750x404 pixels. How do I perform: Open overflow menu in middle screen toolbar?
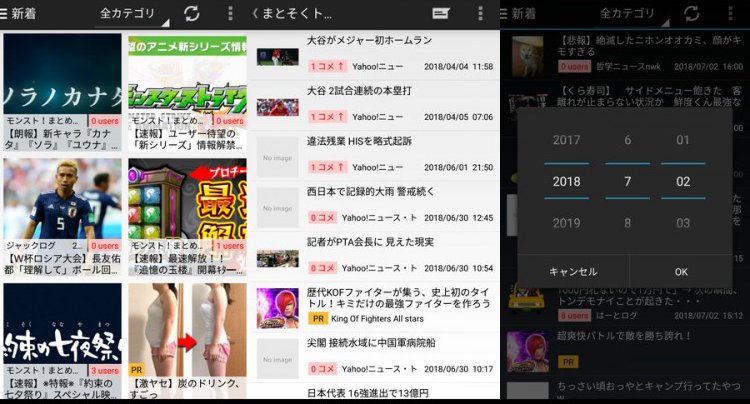480,13
